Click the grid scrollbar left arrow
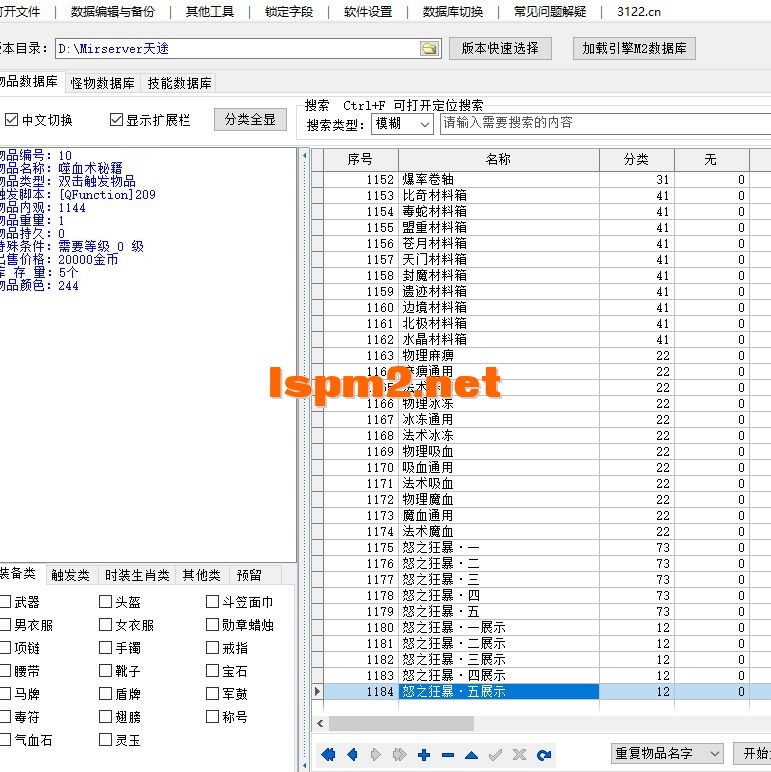Image resolution: width=771 pixels, height=772 pixels. pyautogui.click(x=321, y=723)
